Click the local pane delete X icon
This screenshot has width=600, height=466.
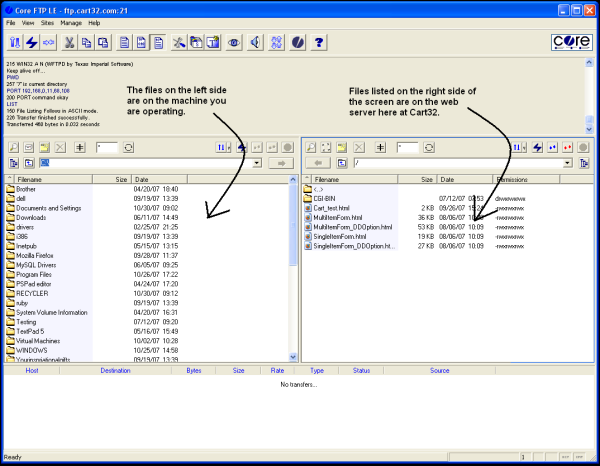(60, 147)
